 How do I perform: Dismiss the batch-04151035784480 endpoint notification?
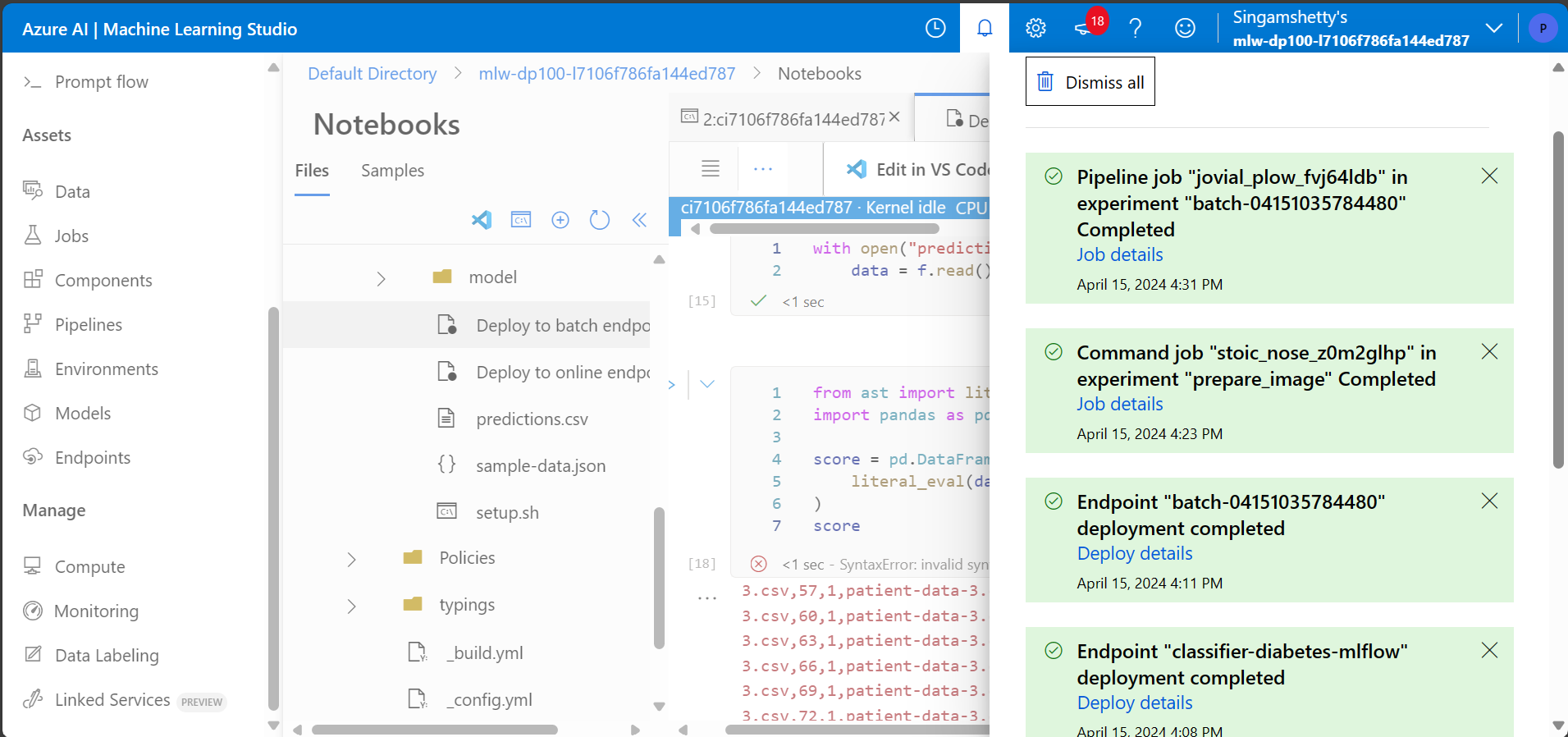[x=1489, y=501]
